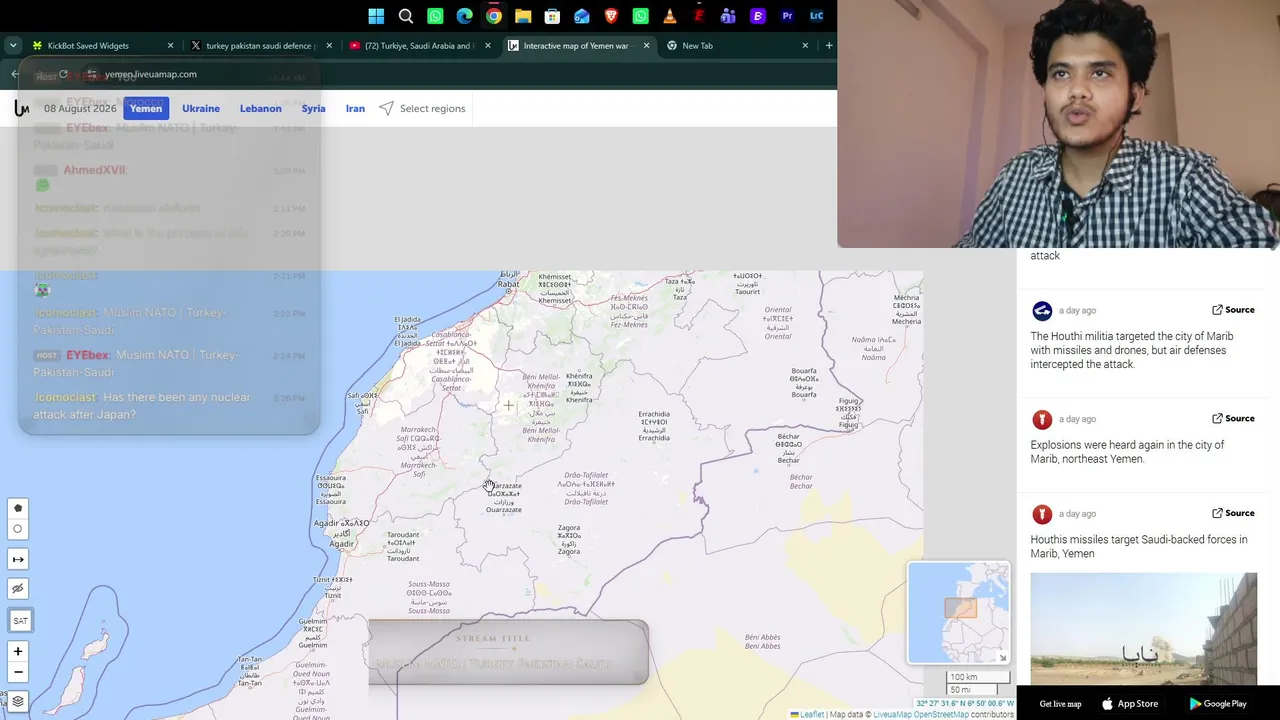Toggle SAT satellite map view
The width and height of the screenshot is (1280, 720).
[x=20, y=621]
